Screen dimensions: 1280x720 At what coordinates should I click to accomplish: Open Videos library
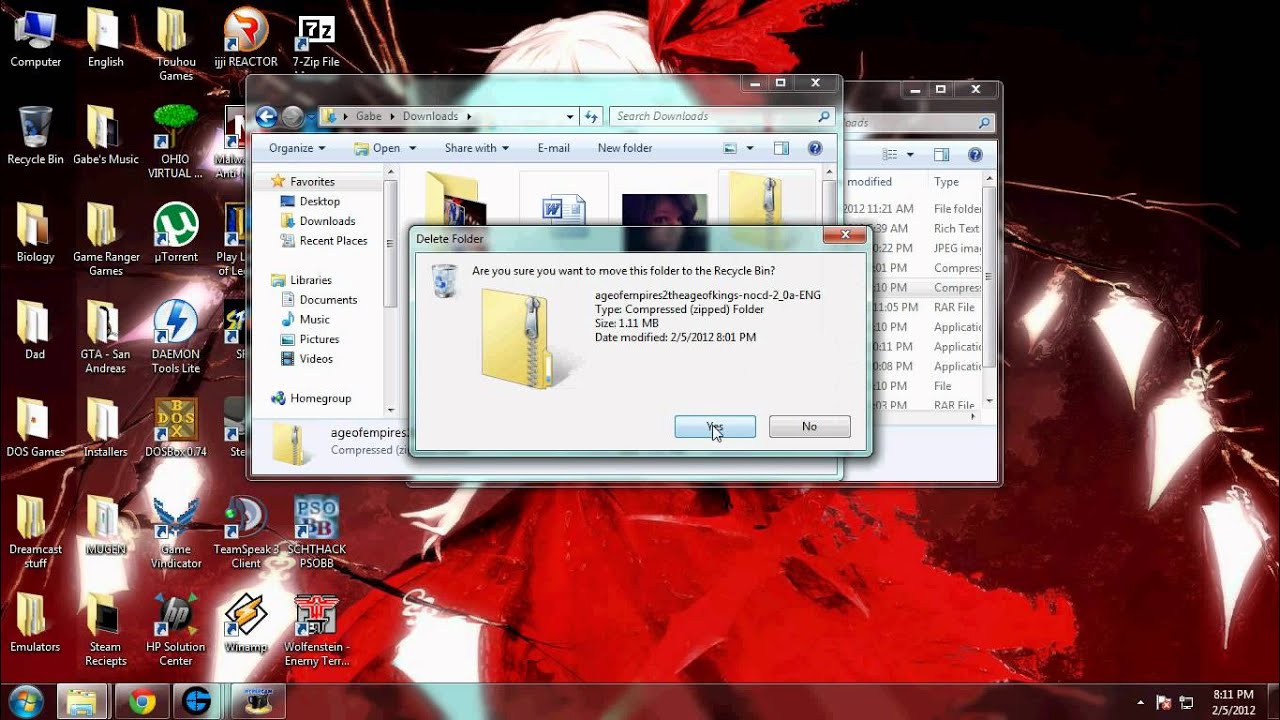(316, 359)
